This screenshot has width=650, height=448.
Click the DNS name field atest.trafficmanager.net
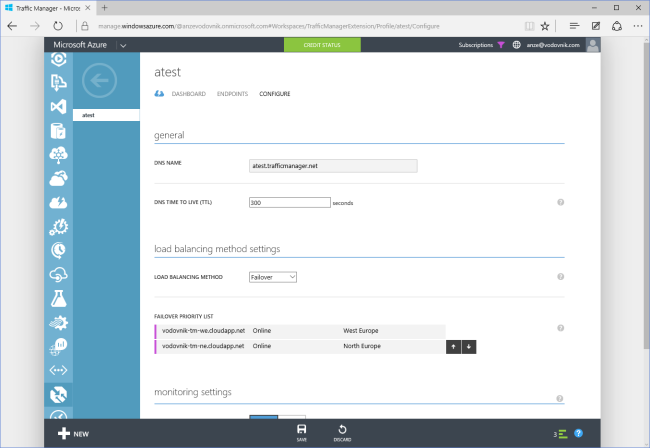(333, 166)
